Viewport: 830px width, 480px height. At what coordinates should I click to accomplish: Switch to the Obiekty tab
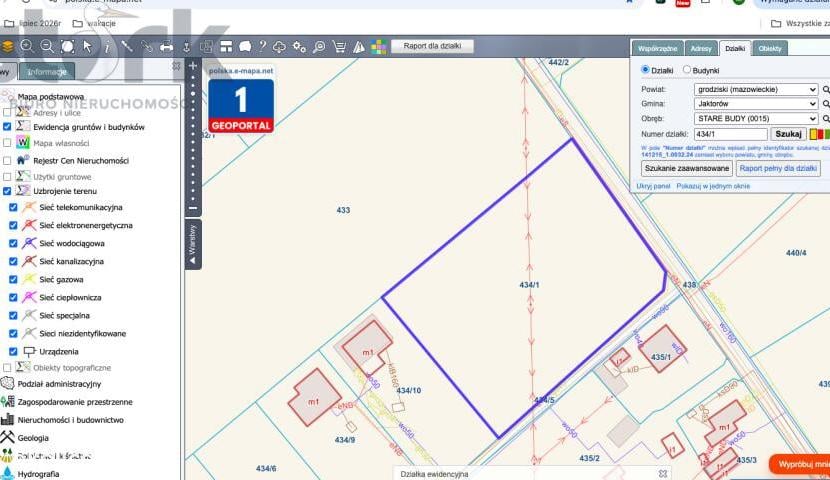click(x=770, y=48)
